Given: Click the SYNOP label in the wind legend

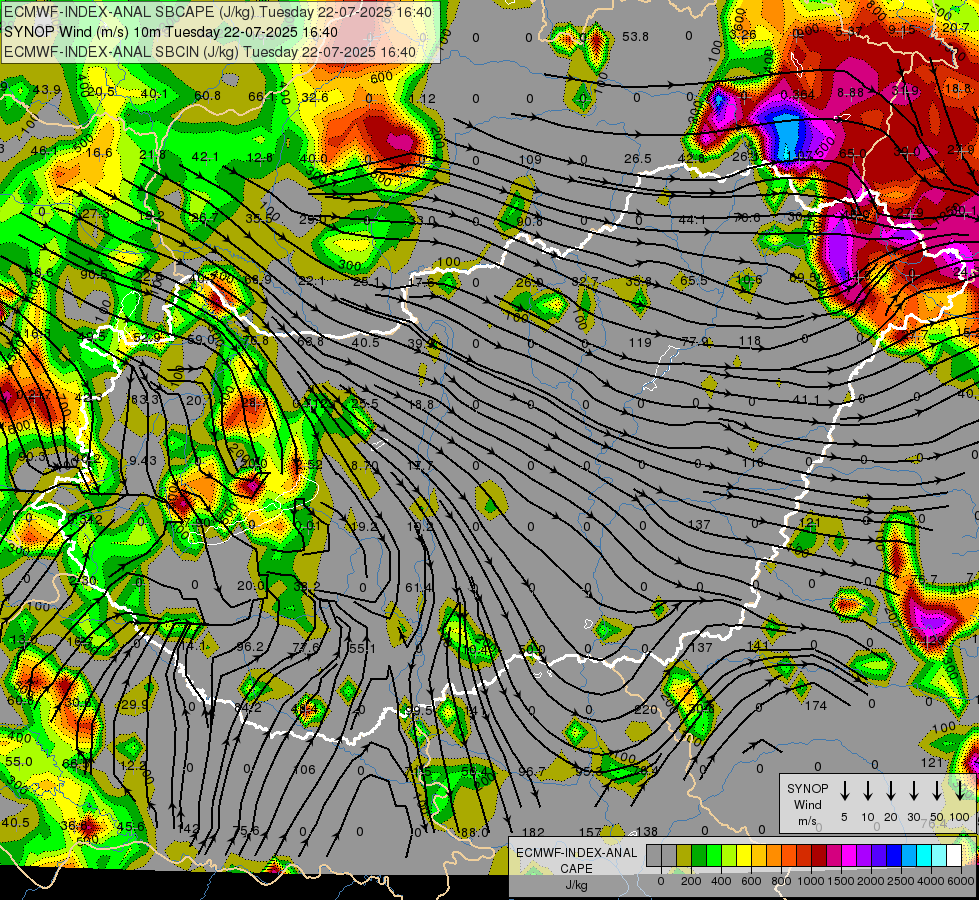Looking at the screenshot, I should 807,788.
